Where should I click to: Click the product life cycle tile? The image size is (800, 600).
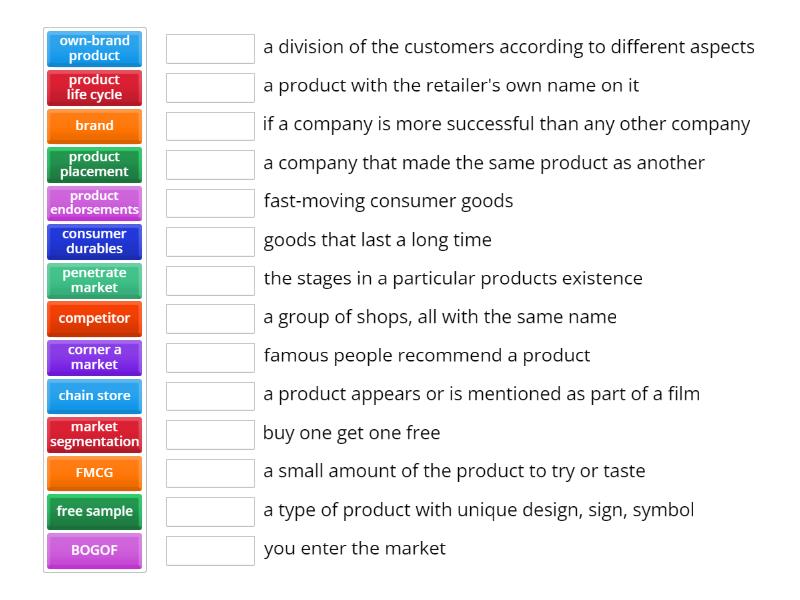click(x=94, y=87)
